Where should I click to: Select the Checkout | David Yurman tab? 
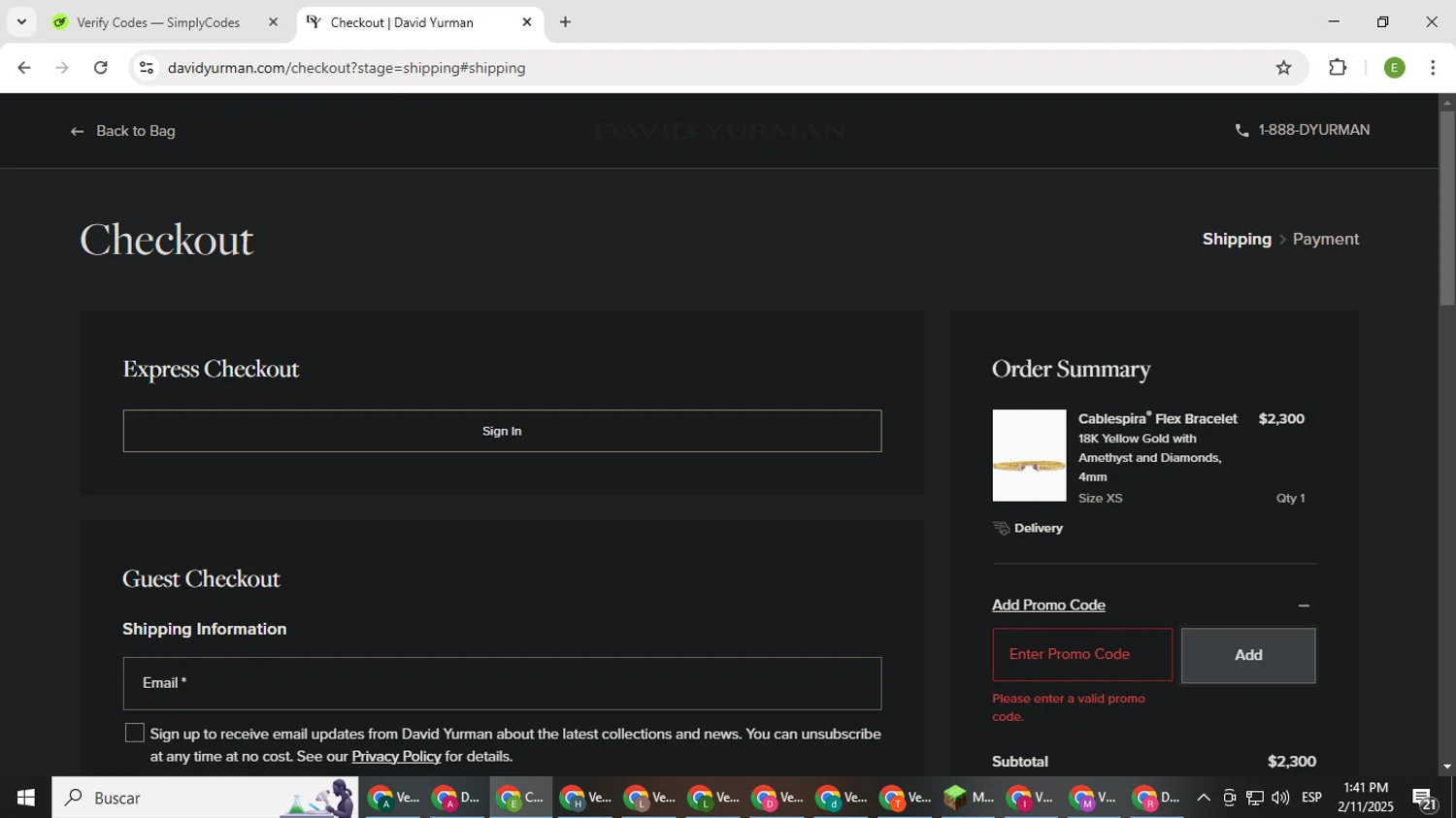pos(402,22)
